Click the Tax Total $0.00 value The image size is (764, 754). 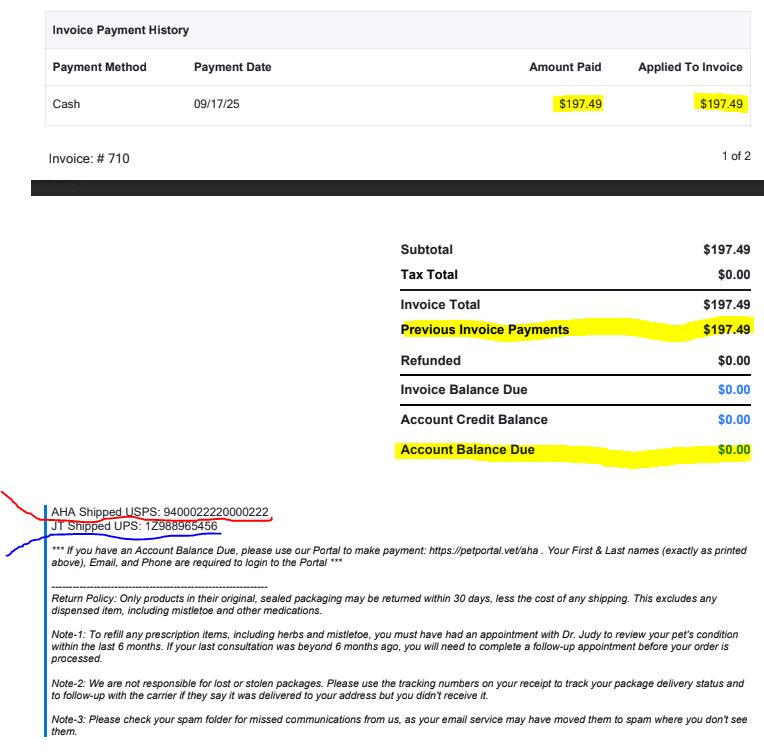pyautogui.click(x=734, y=275)
